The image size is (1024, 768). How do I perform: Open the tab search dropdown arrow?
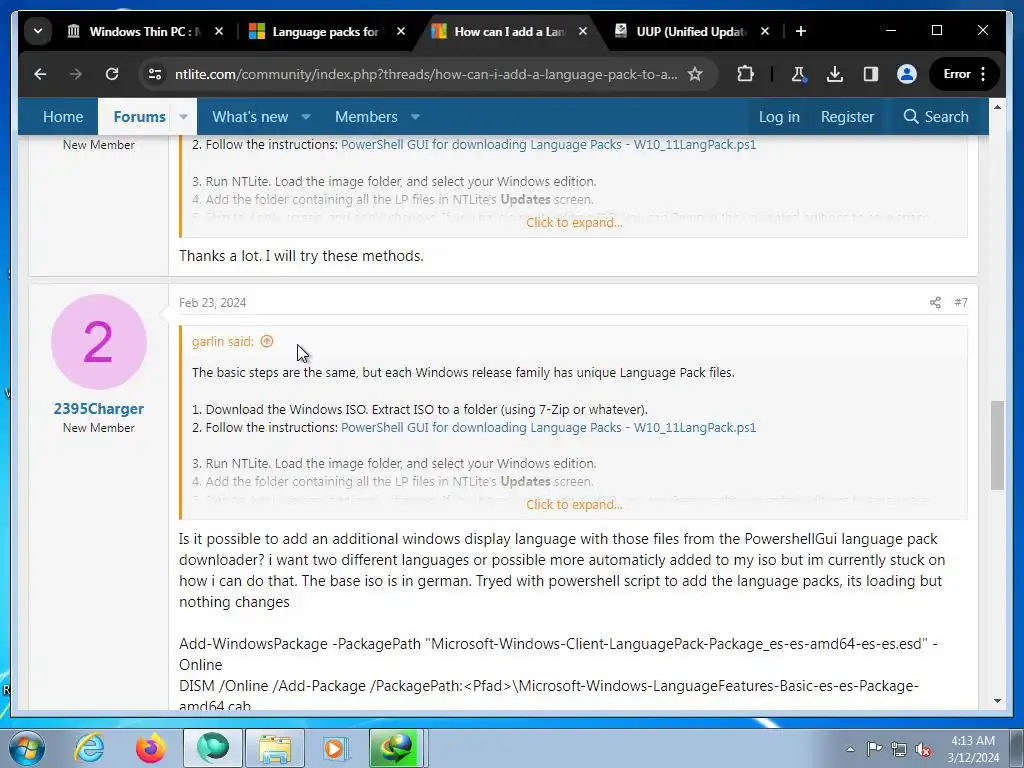[38, 31]
